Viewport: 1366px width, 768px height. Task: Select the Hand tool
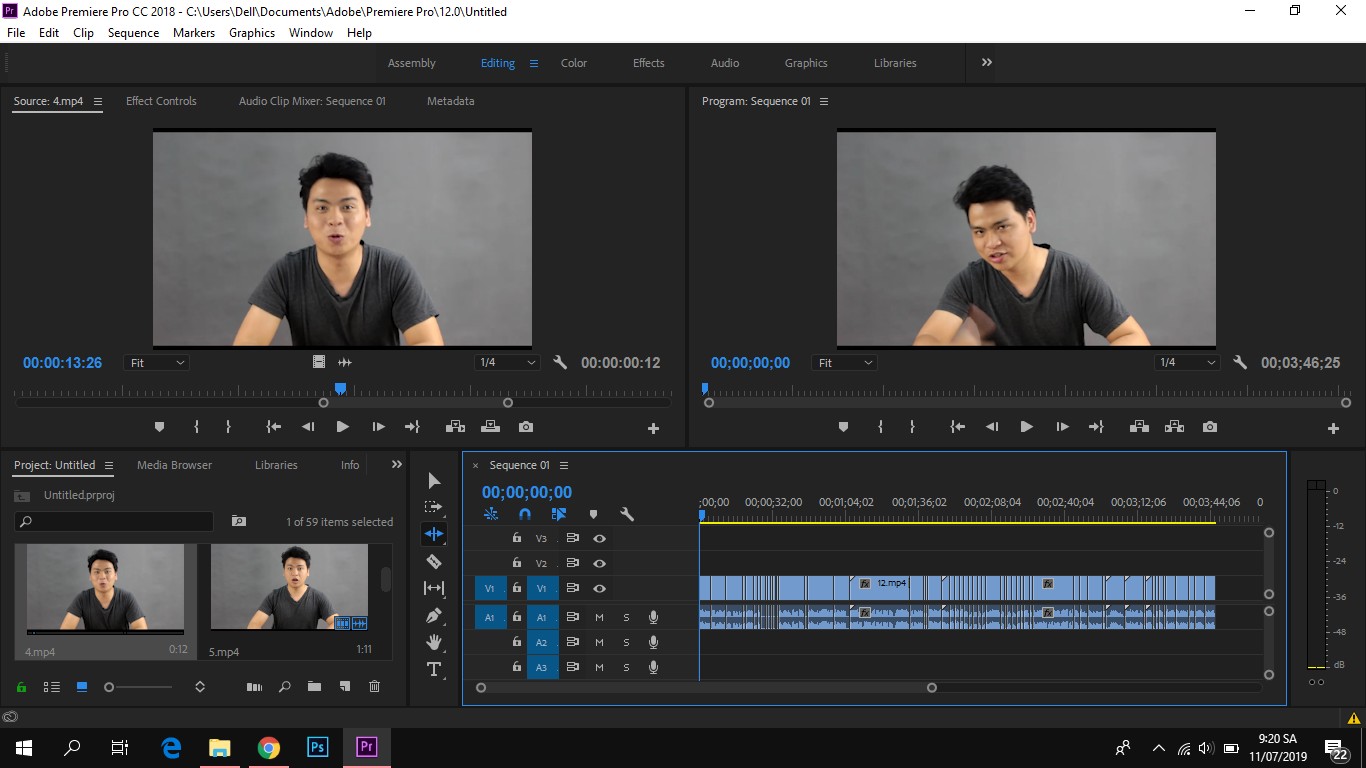click(434, 642)
